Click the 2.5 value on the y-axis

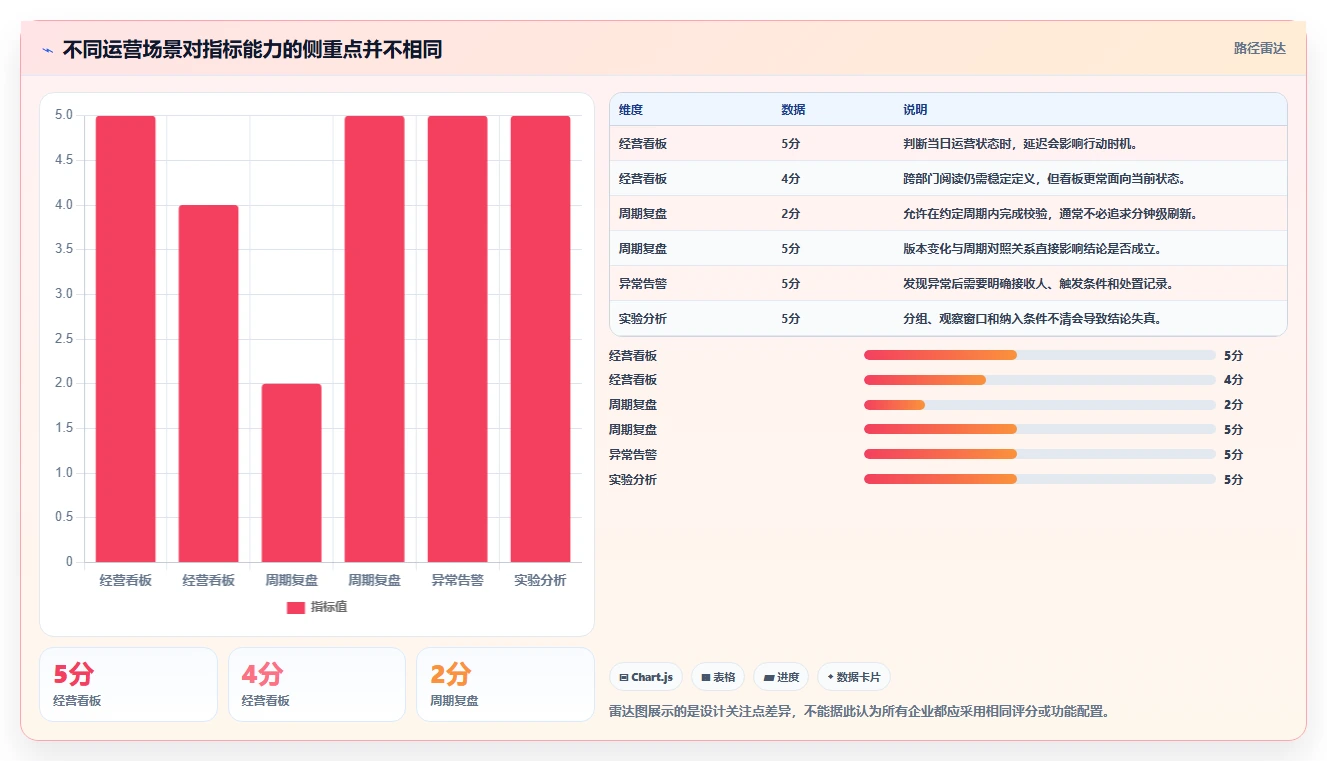tap(63, 339)
